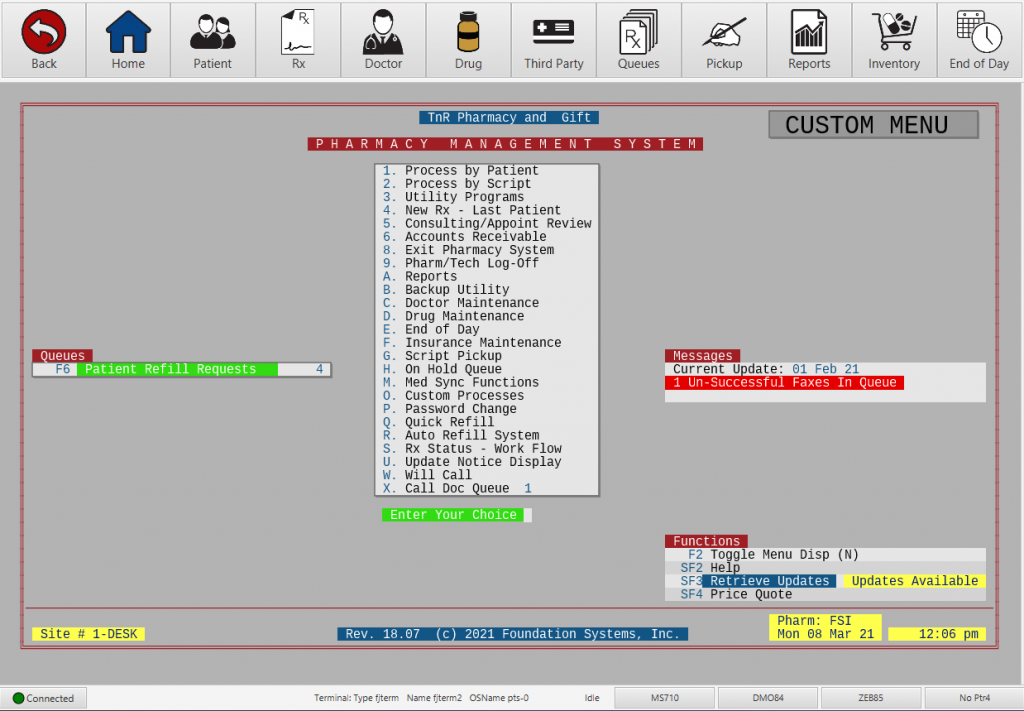This screenshot has height=711, width=1024.
Task: Click the MS710 status bar button
Action: pyautogui.click(x=665, y=698)
